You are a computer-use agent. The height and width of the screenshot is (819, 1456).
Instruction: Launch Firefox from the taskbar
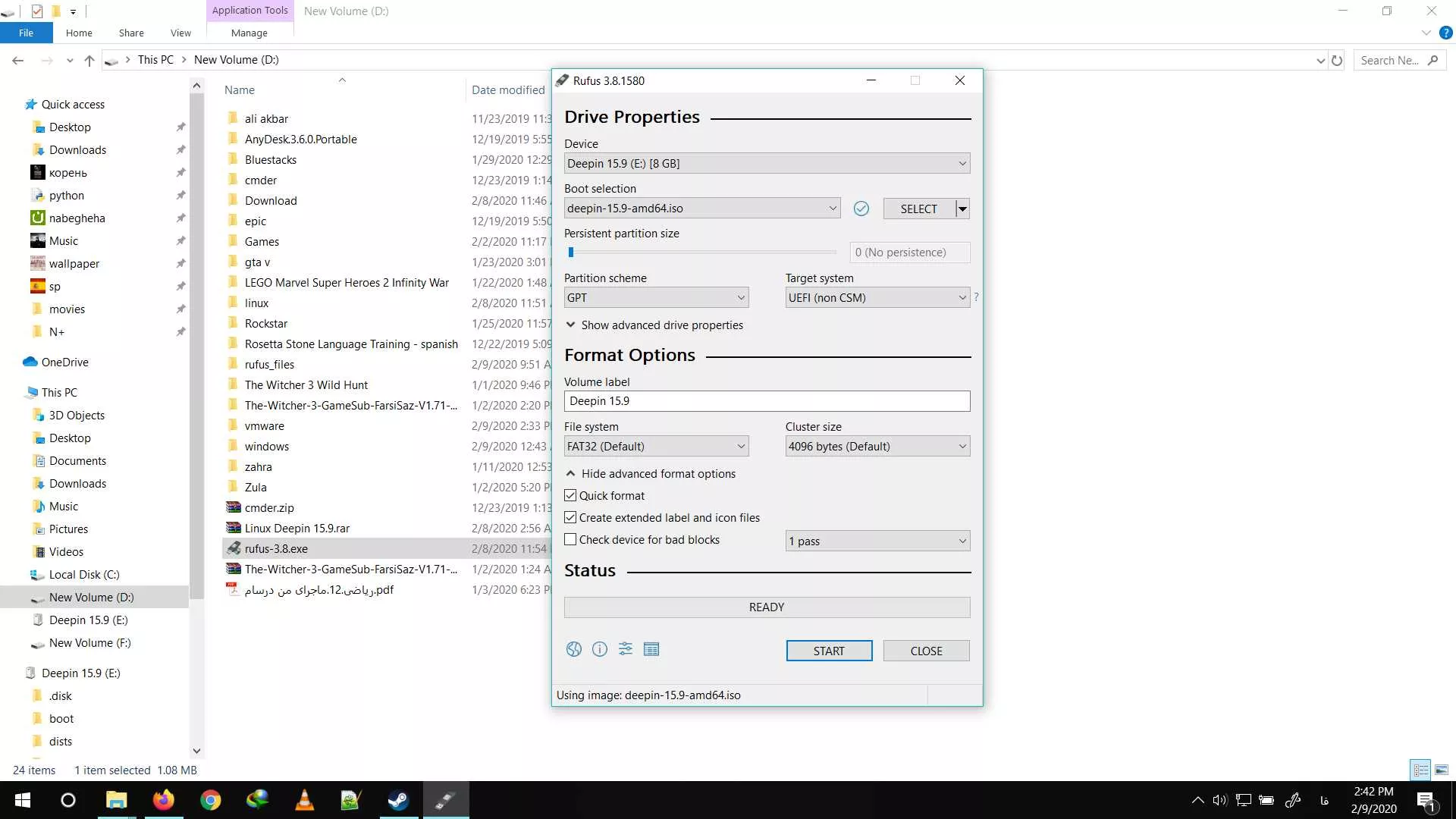pyautogui.click(x=163, y=800)
